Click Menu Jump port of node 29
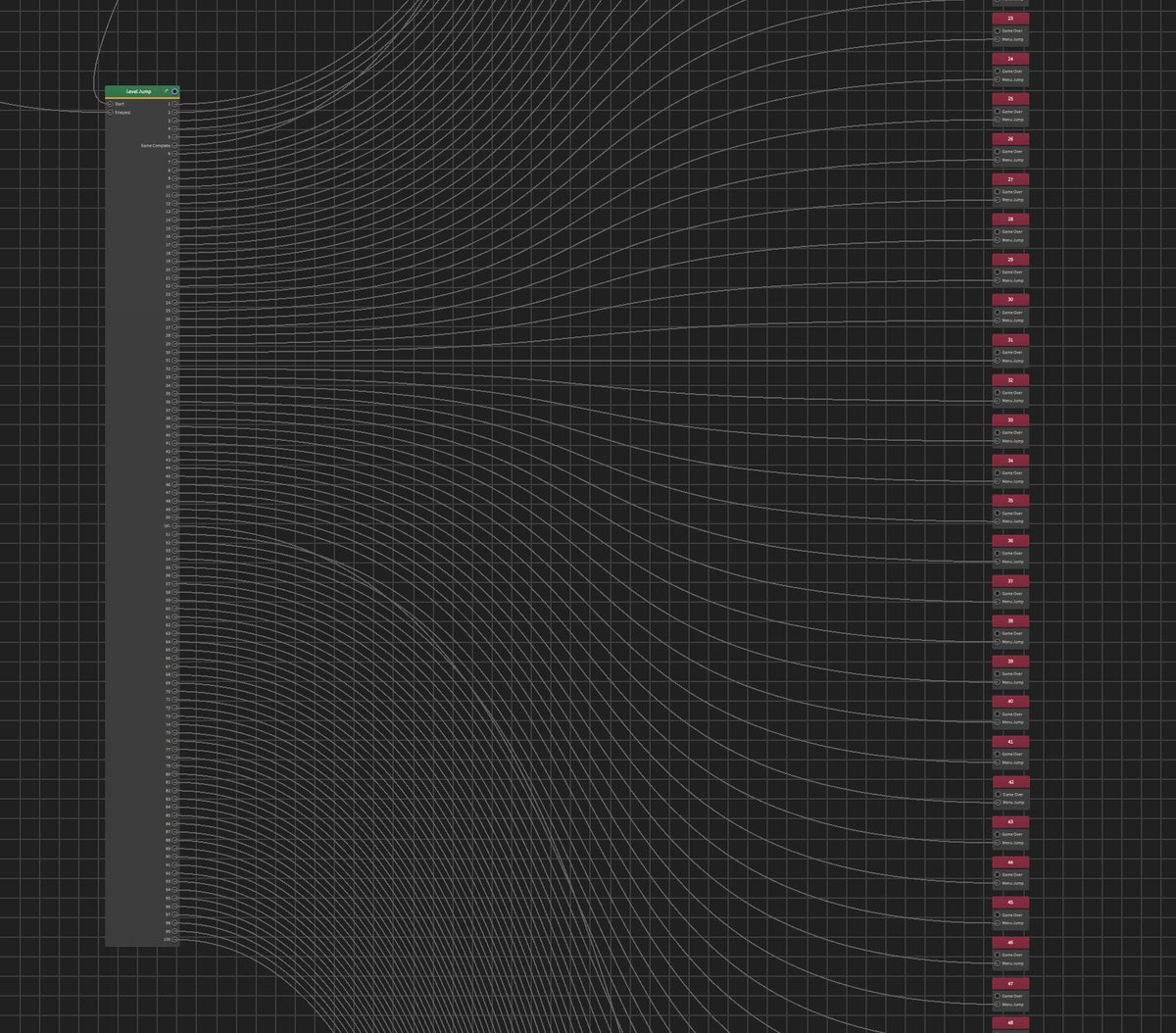The width and height of the screenshot is (1176, 1033). pyautogui.click(x=998, y=280)
